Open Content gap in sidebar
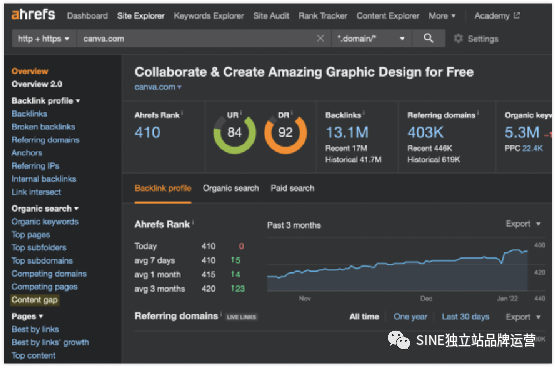554x366 pixels. pos(34,300)
